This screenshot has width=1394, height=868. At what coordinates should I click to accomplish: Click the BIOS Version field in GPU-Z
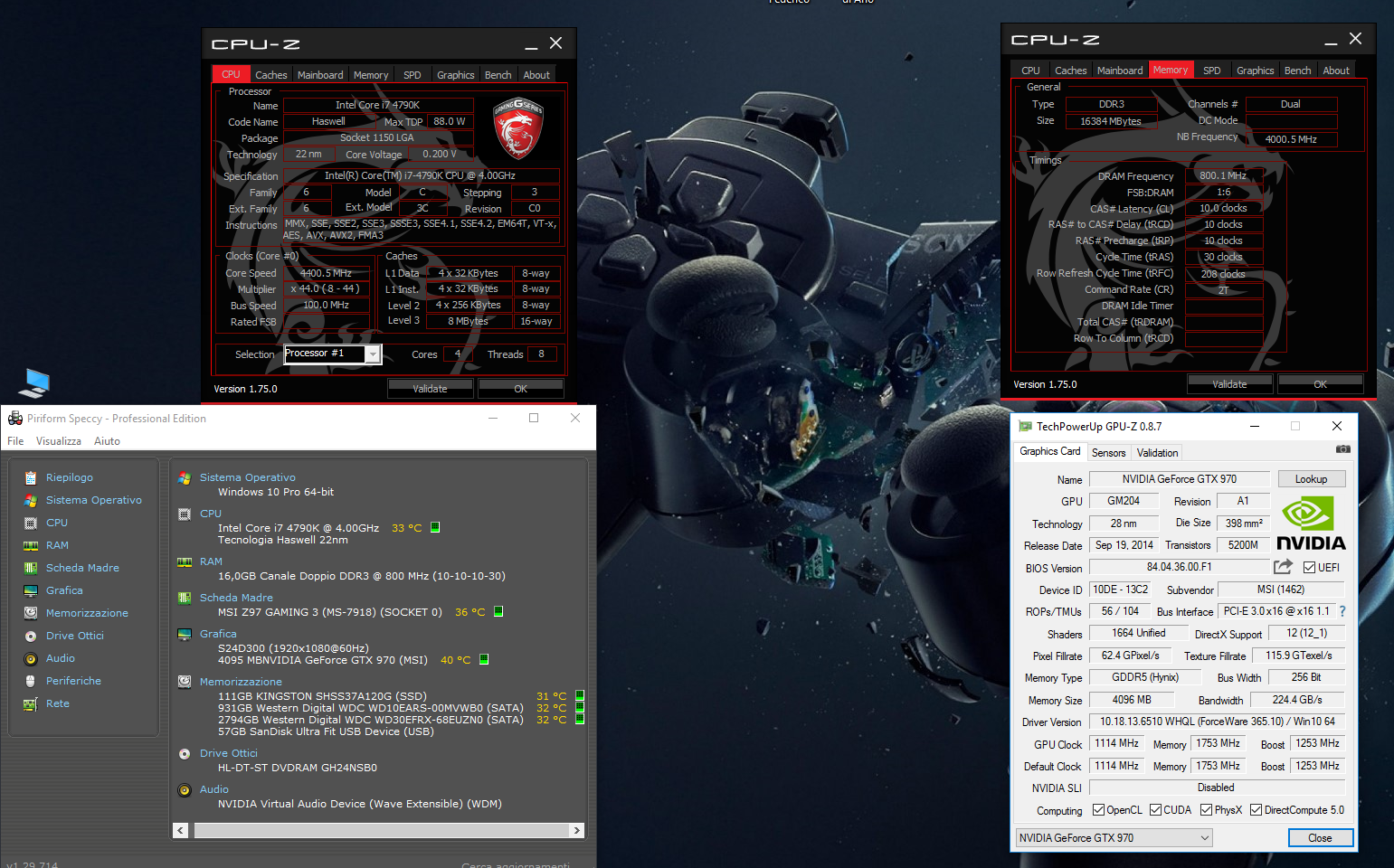[1179, 567]
